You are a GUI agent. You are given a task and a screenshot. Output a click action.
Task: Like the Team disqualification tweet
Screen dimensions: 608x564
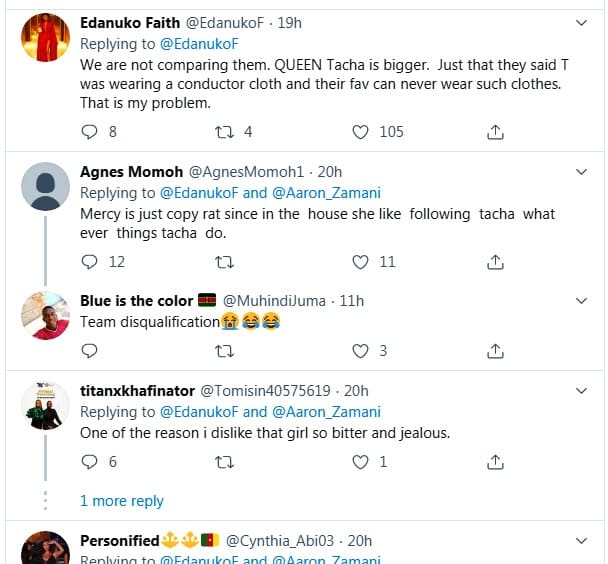[x=361, y=351]
